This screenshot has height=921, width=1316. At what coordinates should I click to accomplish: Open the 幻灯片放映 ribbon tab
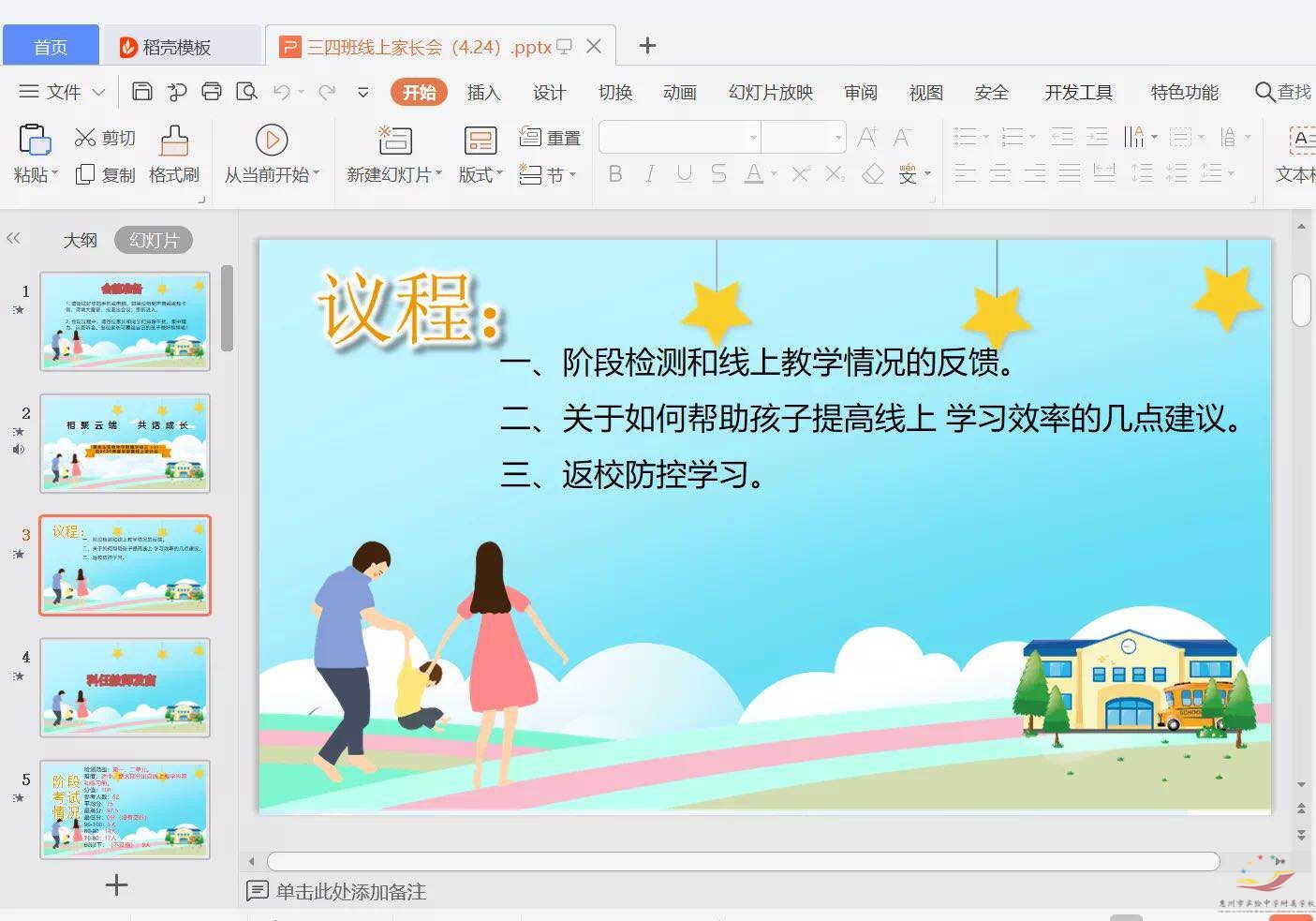tap(771, 92)
